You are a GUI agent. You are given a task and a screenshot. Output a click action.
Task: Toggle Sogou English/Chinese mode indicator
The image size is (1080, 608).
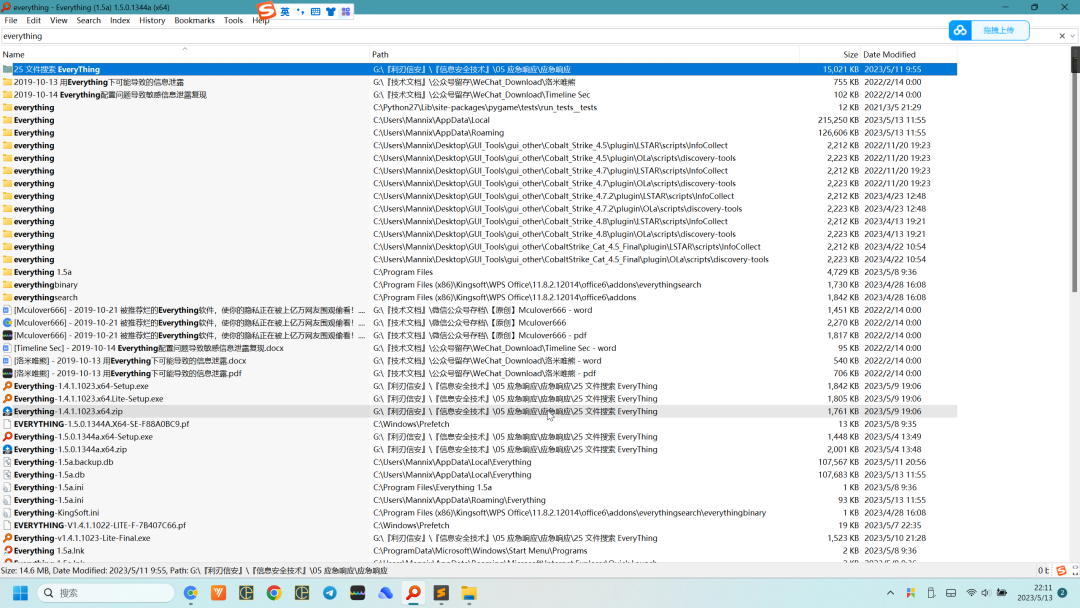coord(285,12)
